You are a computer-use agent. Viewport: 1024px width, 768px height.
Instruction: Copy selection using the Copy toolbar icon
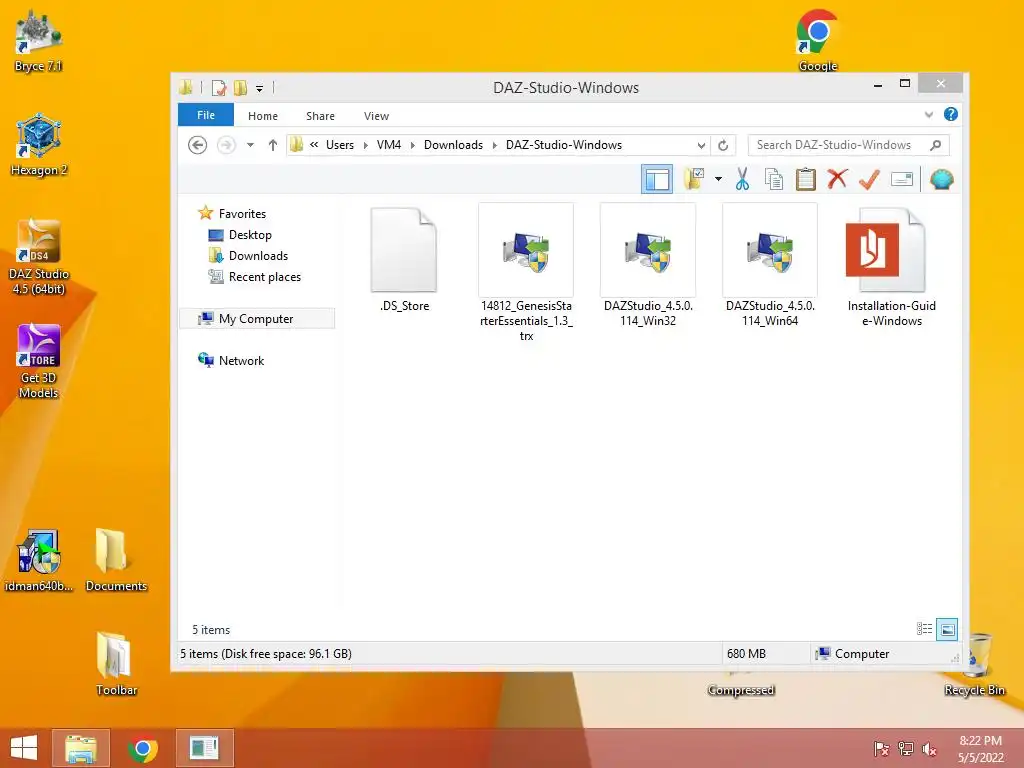click(774, 179)
